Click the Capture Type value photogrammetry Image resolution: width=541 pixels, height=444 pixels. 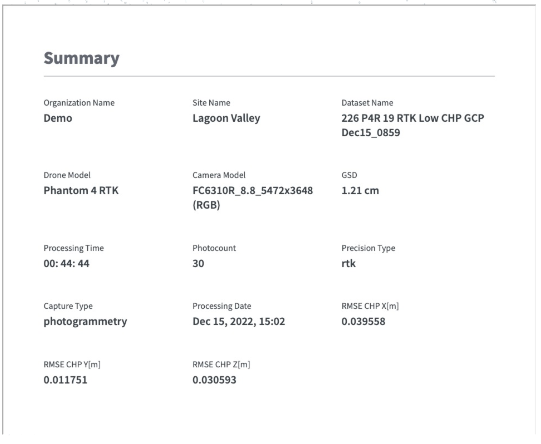(x=85, y=322)
